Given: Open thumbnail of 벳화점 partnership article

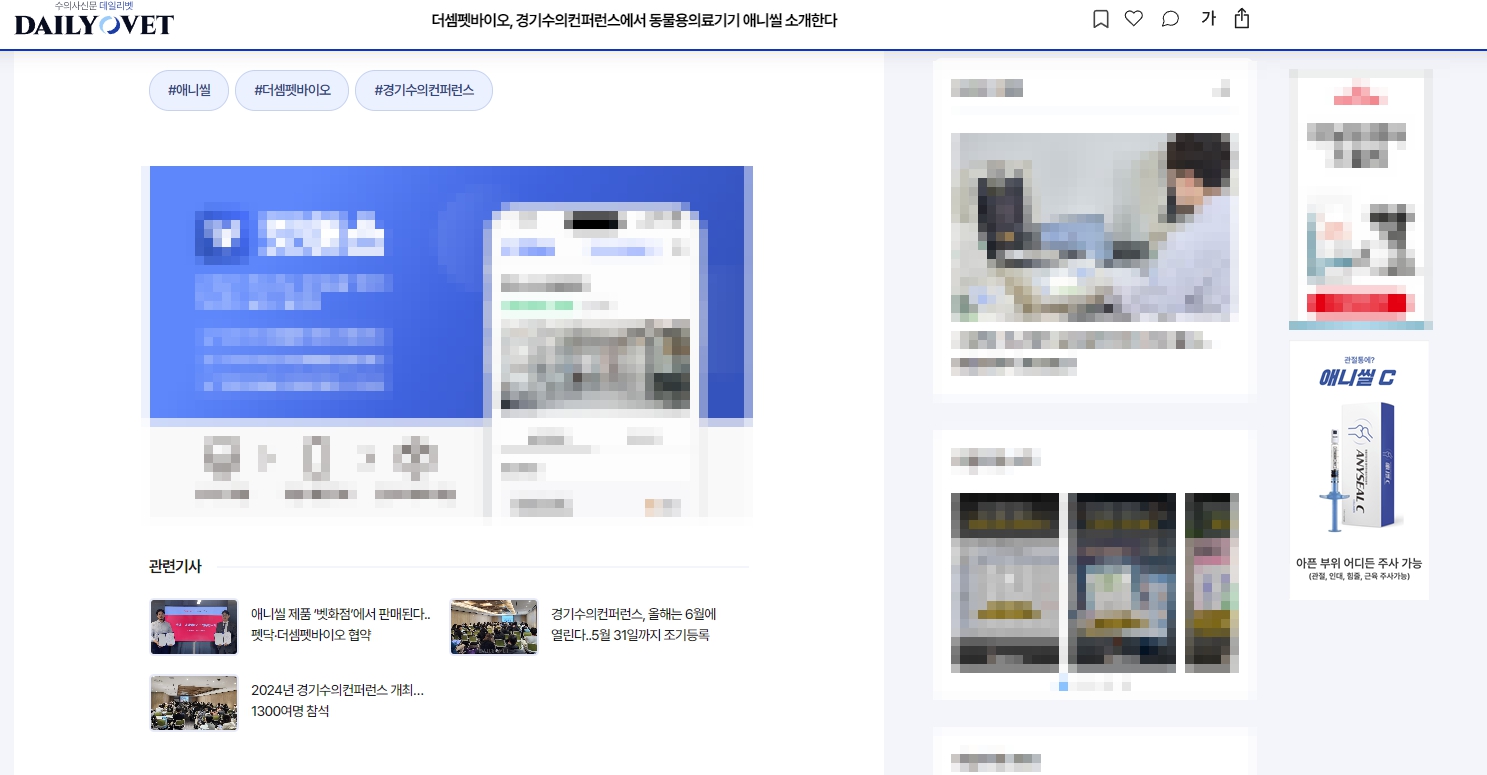Looking at the screenshot, I should click(x=194, y=627).
